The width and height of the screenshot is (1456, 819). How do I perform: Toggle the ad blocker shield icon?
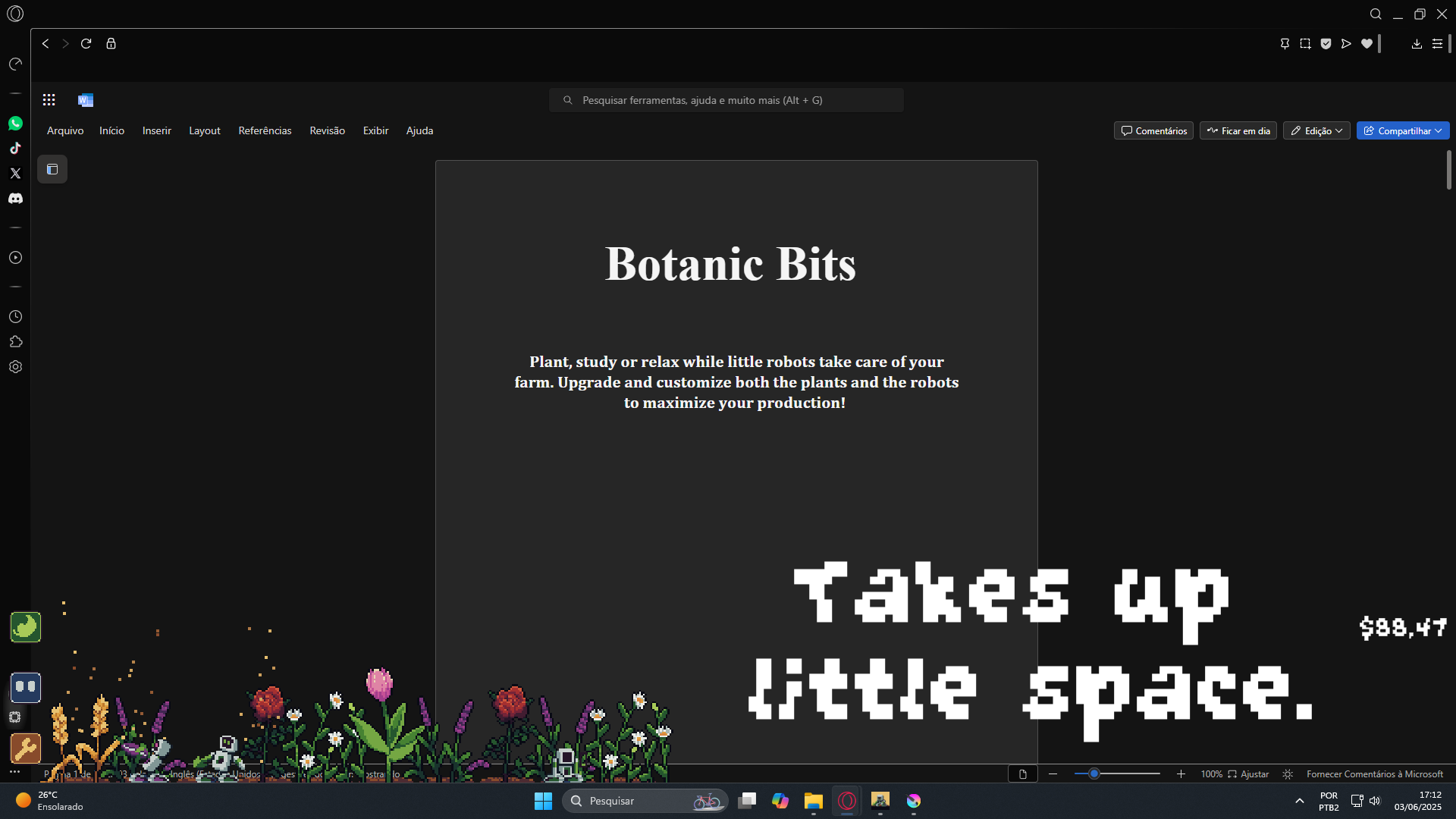1326,44
